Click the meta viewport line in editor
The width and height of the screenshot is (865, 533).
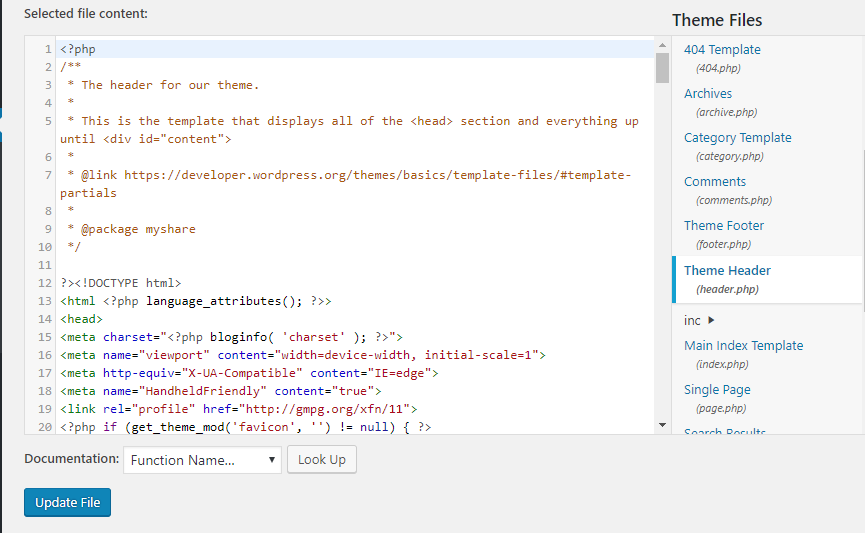[x=300, y=355]
